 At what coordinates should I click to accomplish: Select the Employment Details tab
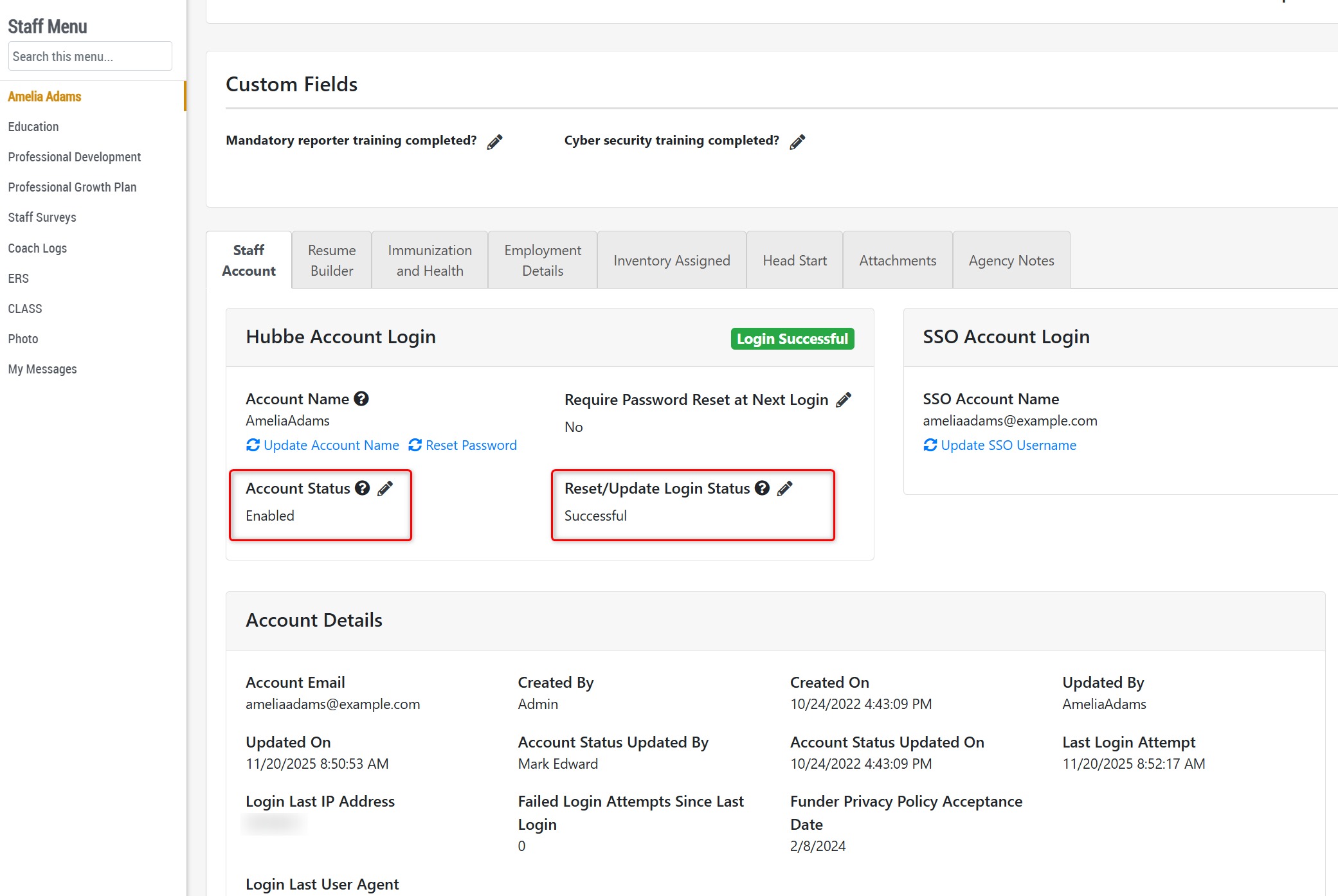(542, 260)
